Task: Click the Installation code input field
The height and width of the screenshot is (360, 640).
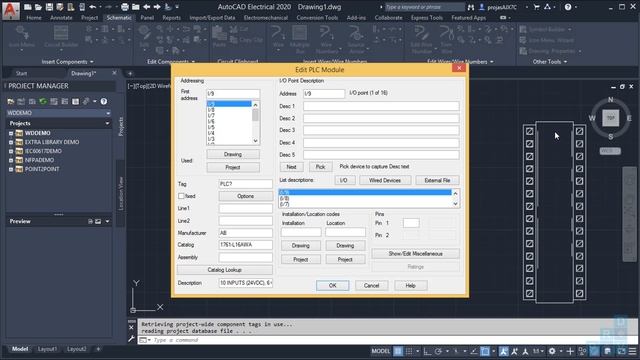Action: tap(301, 232)
